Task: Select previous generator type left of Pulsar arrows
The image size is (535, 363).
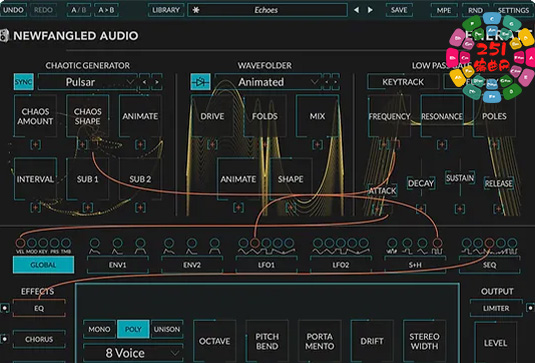Action: pos(144,82)
